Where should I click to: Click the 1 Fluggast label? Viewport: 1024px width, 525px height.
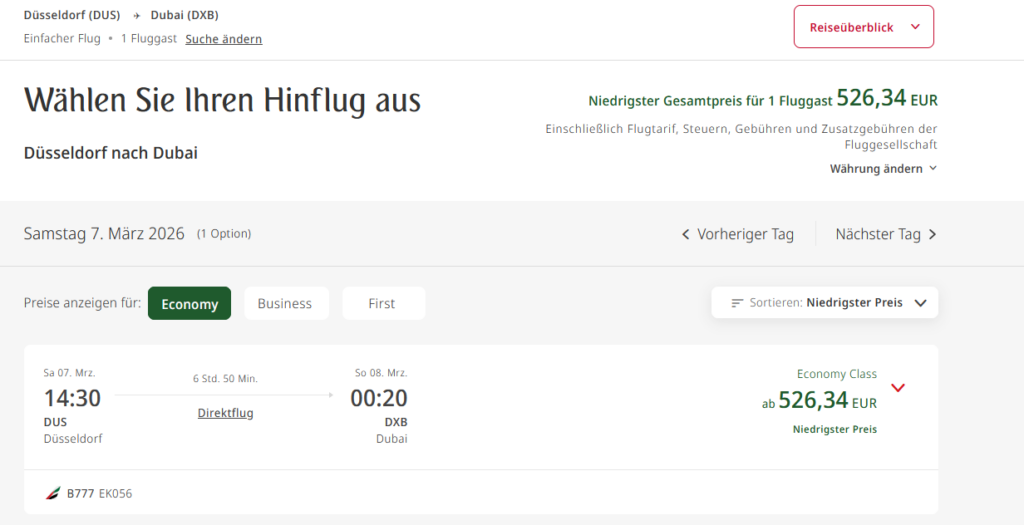149,39
